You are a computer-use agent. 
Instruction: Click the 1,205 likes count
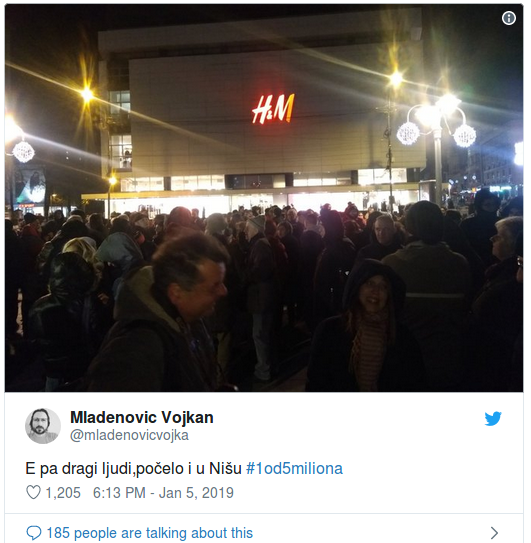tap(63, 492)
